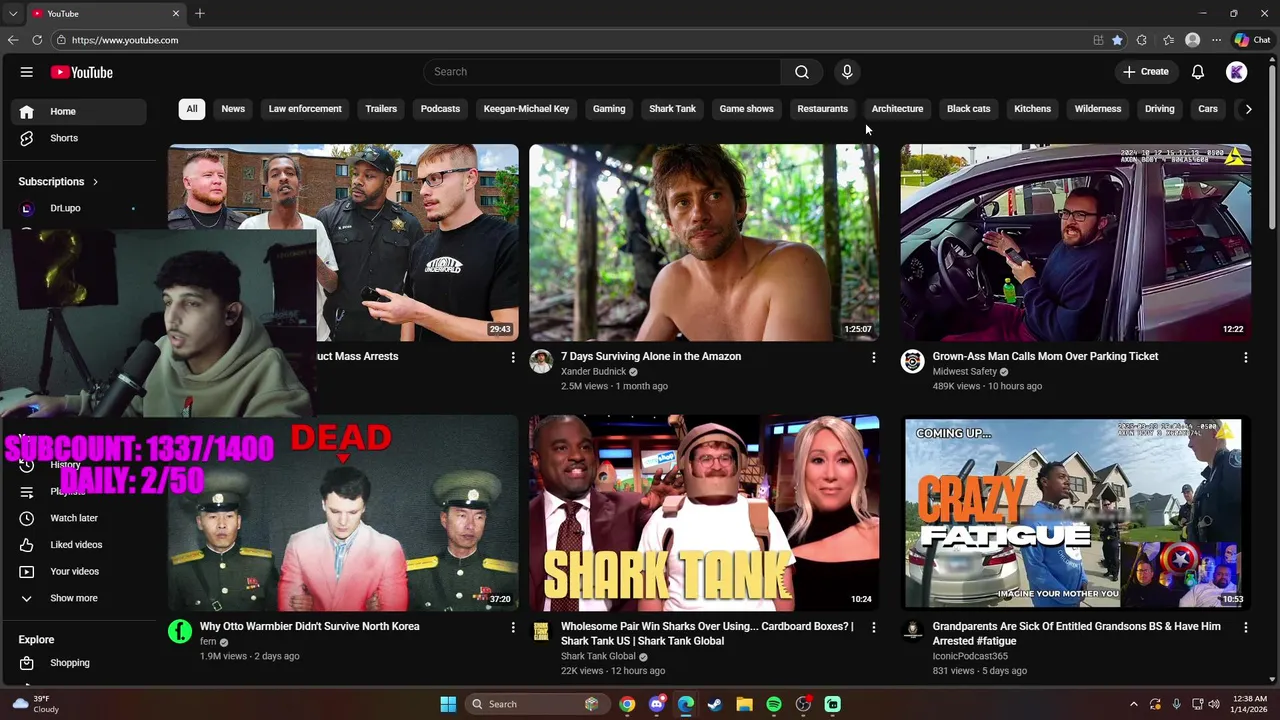
Task: Expand the Subscriptions section chevron
Action: (95, 182)
